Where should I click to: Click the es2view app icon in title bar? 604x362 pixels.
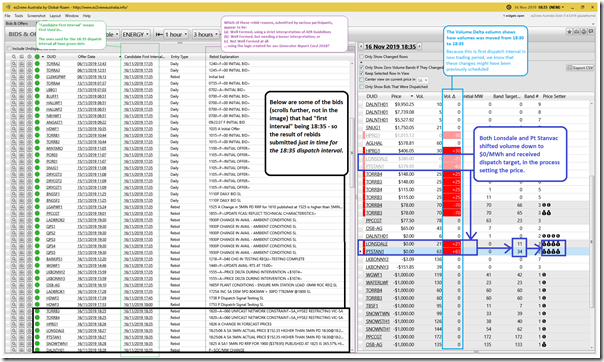[x=8, y=7]
